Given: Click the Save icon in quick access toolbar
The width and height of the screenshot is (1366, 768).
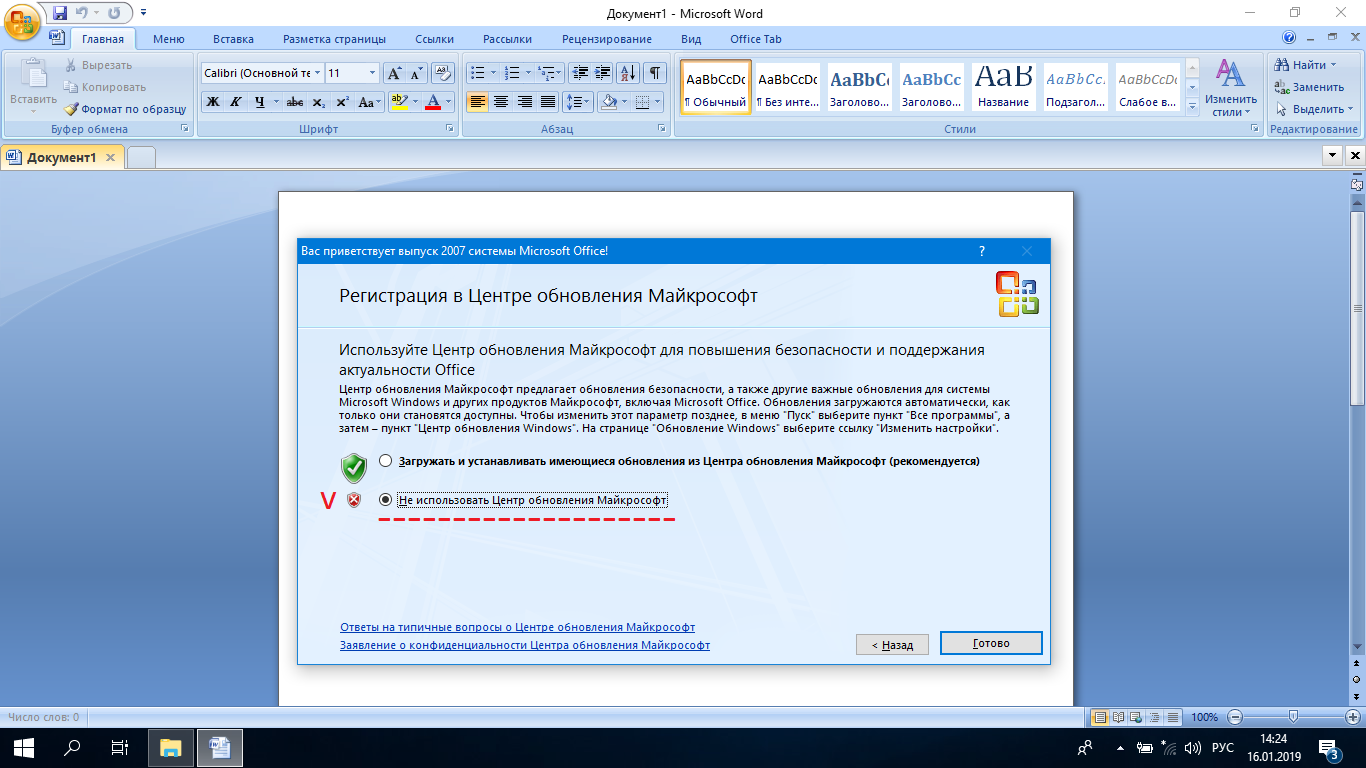Looking at the screenshot, I should (x=60, y=13).
